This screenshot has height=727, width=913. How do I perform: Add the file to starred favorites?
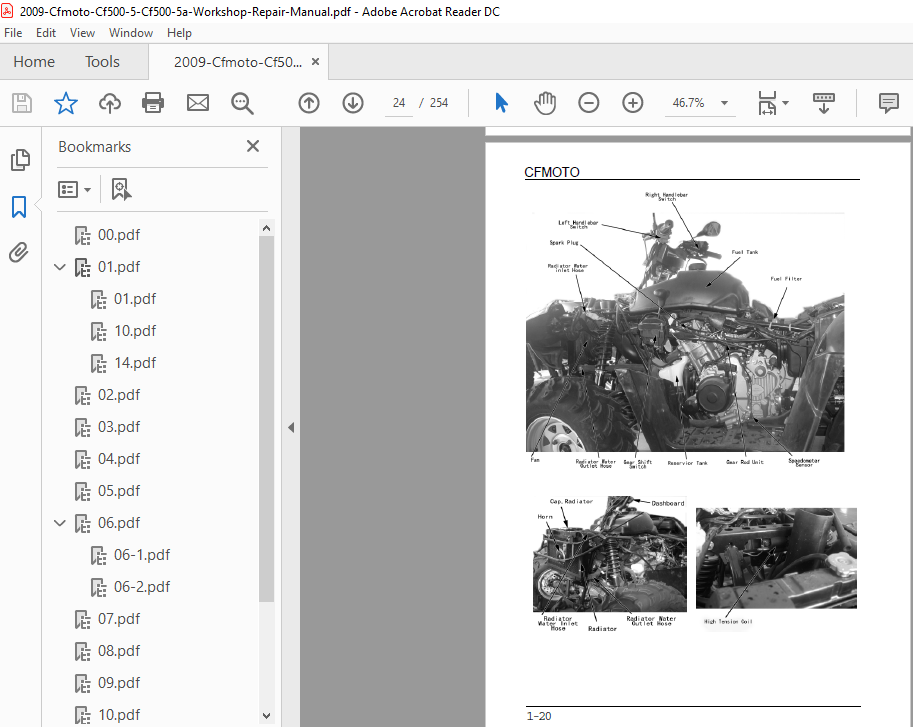coord(66,103)
